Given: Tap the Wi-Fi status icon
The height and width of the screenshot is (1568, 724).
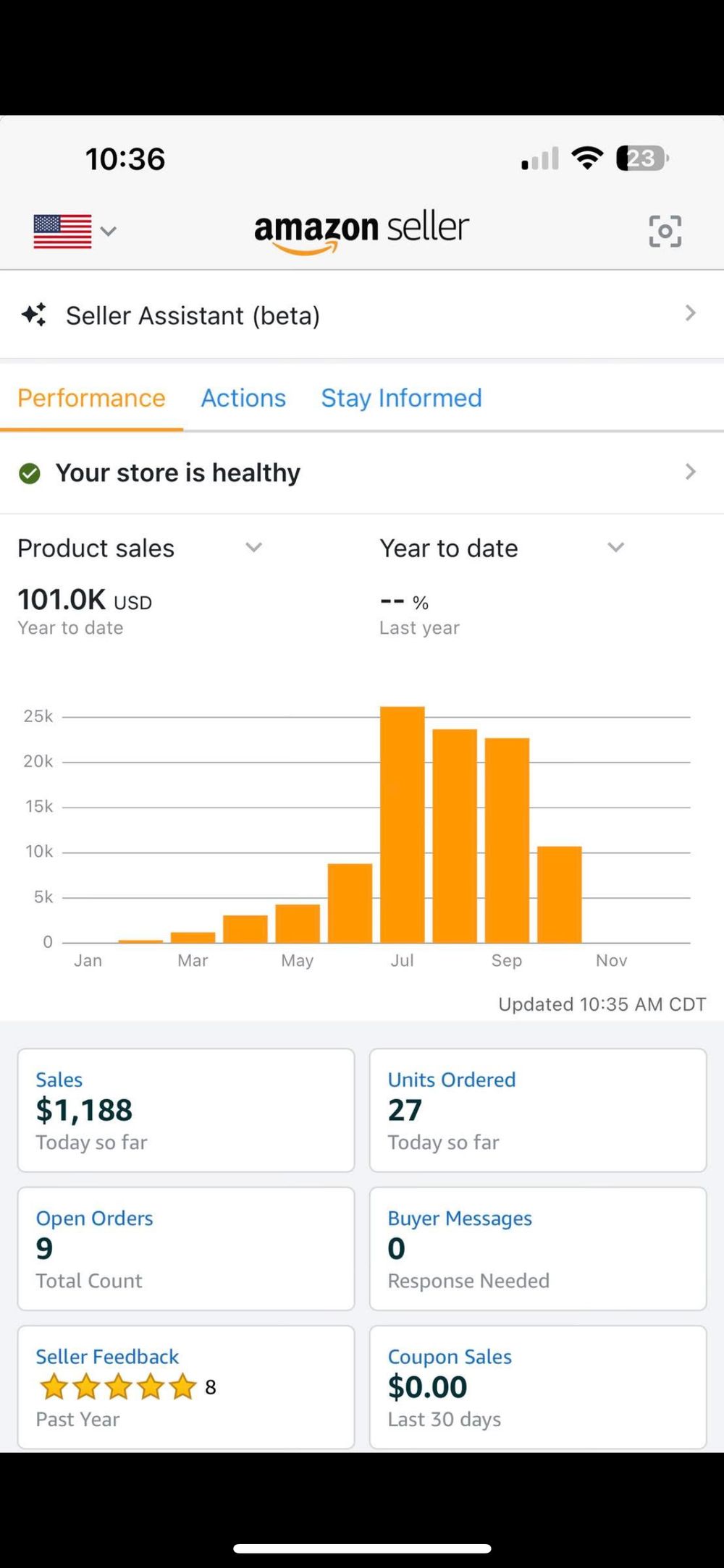Looking at the screenshot, I should (587, 158).
